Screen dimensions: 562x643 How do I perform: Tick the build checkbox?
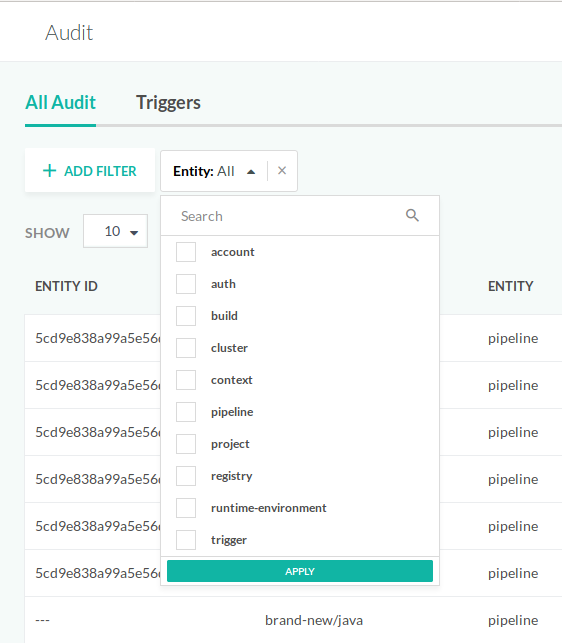point(186,316)
